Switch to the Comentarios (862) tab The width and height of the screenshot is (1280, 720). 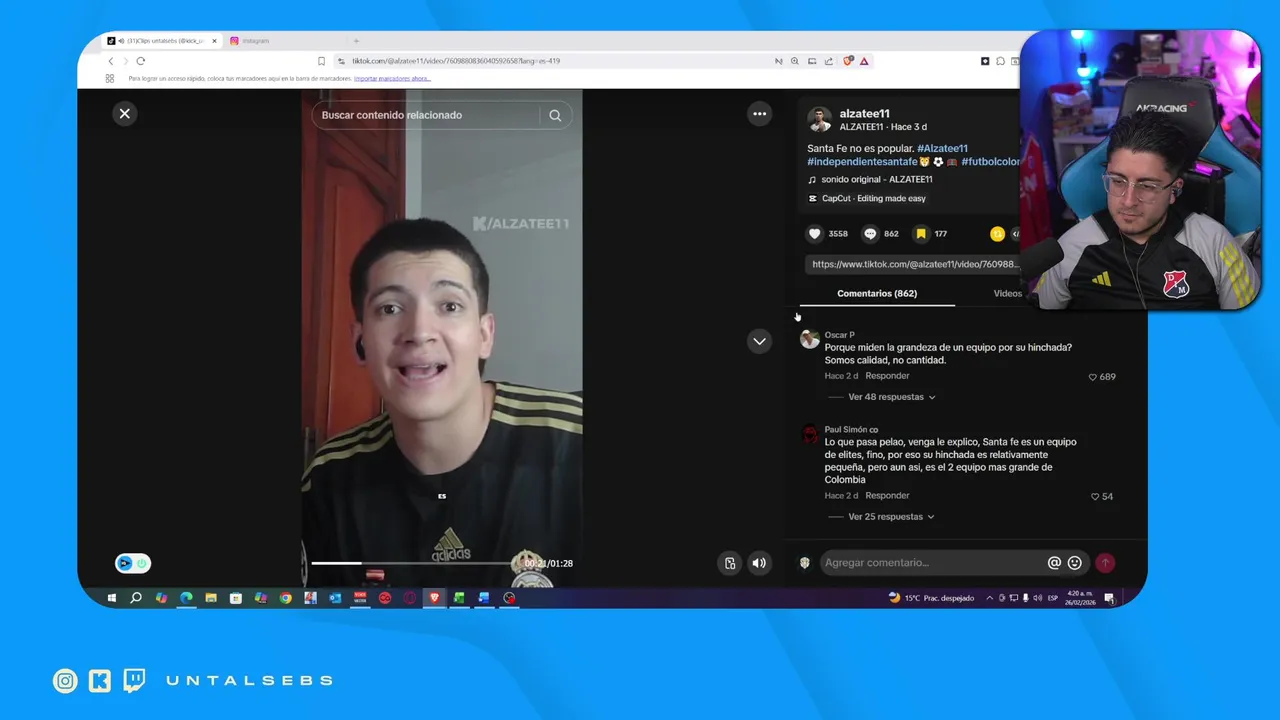pyautogui.click(x=877, y=294)
